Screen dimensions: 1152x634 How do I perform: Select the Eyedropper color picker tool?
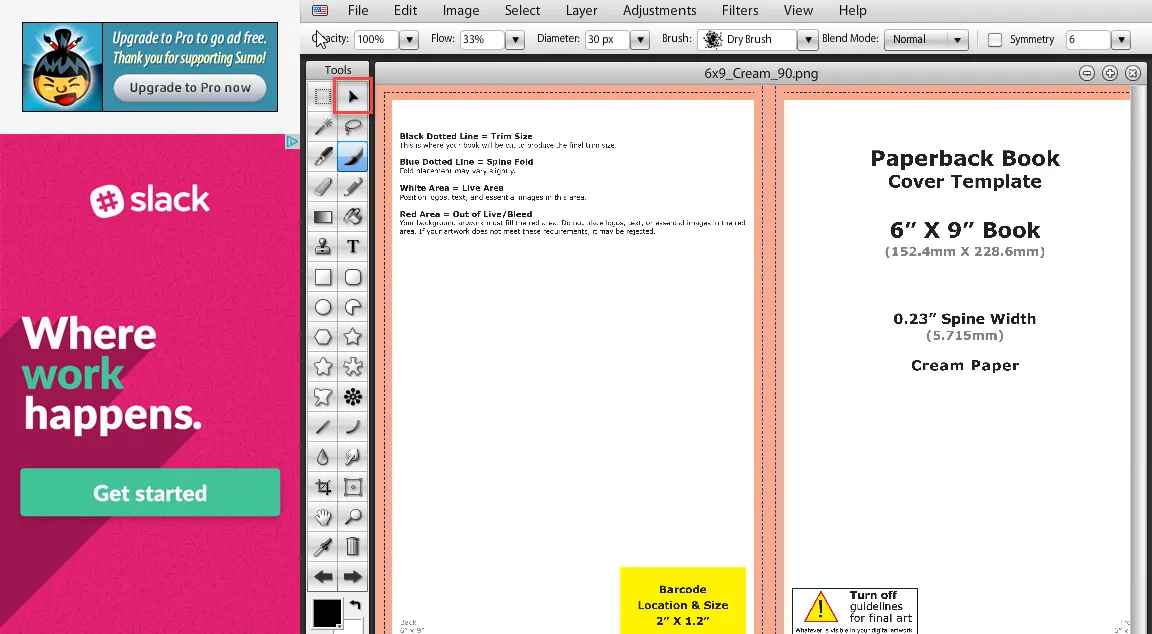[323, 547]
